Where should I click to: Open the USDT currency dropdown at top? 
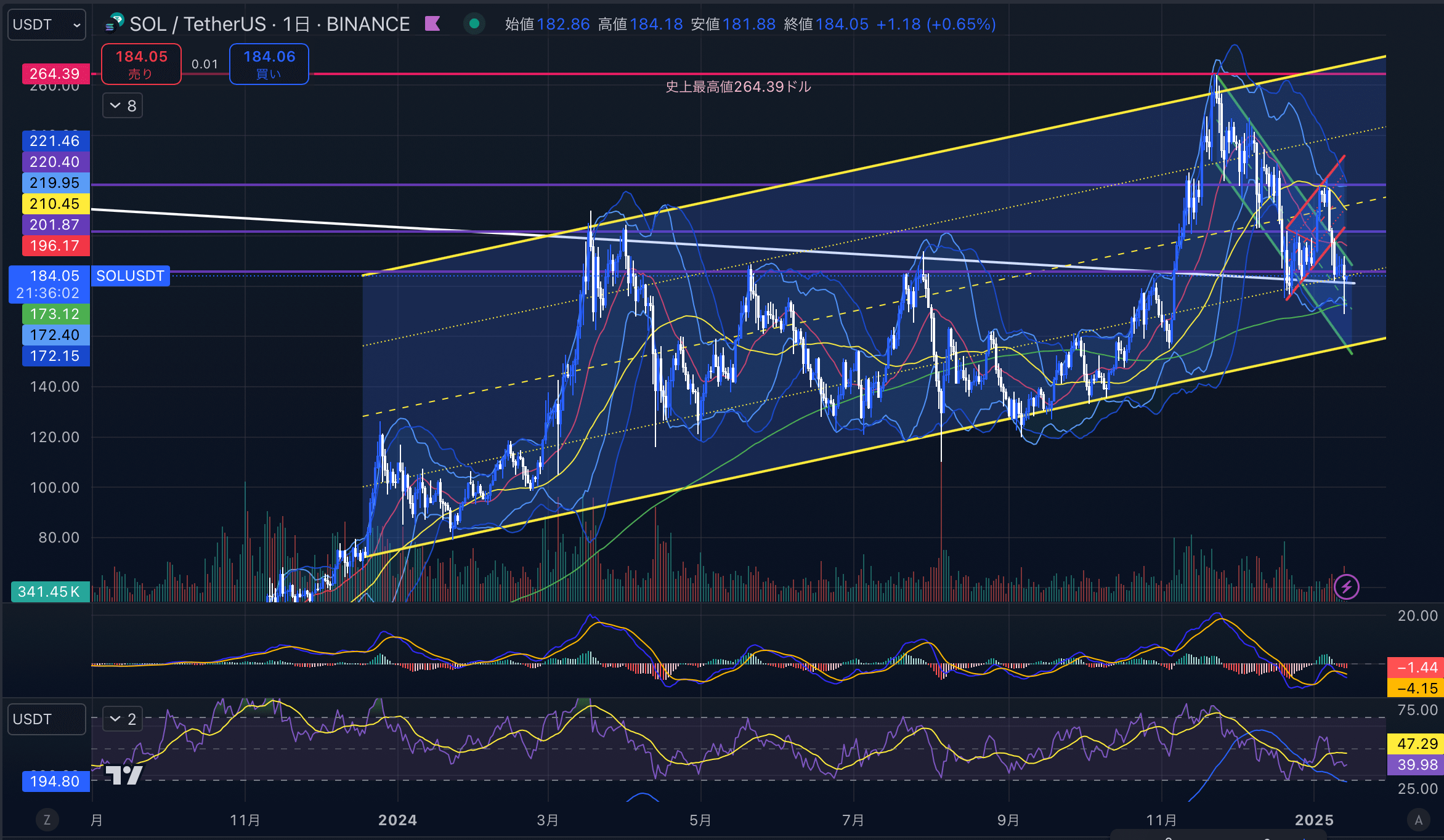[x=47, y=25]
